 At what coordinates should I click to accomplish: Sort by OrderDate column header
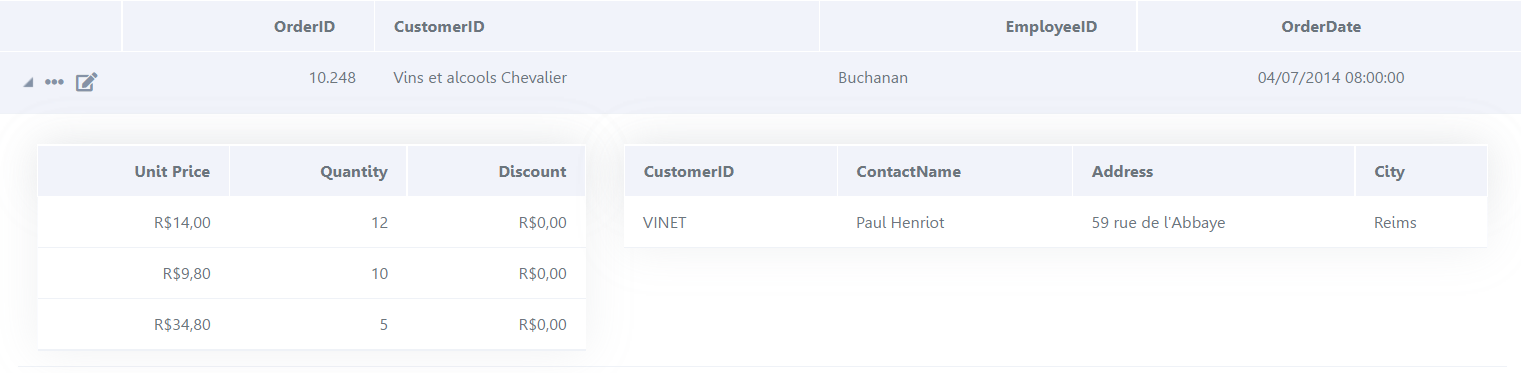[1321, 27]
